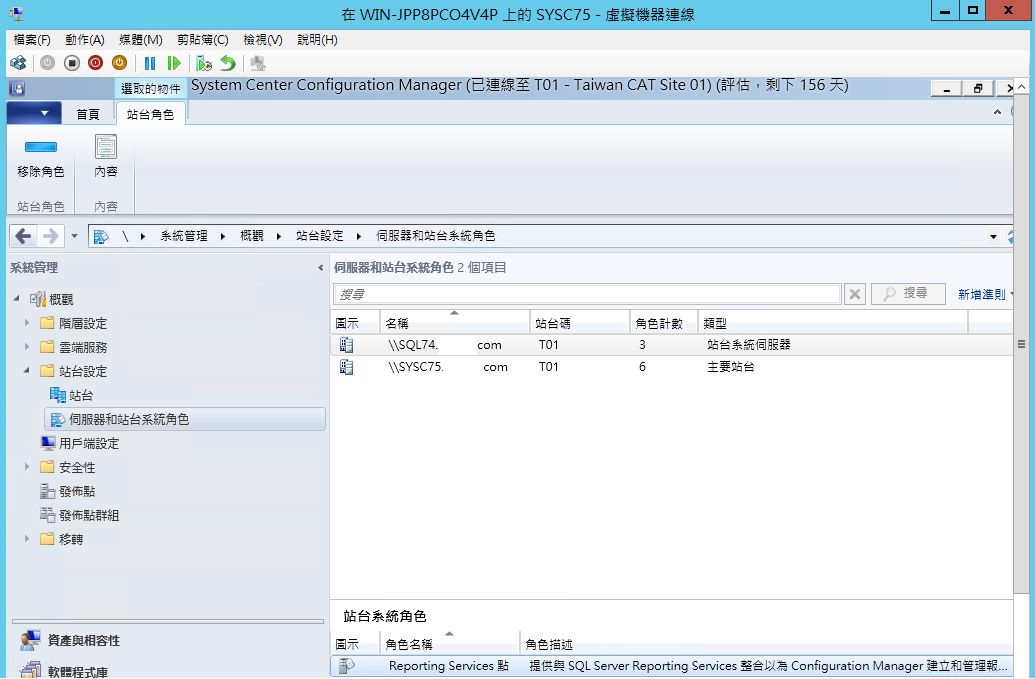
Task: Expand the 移轉 folder
Action: coord(26,538)
